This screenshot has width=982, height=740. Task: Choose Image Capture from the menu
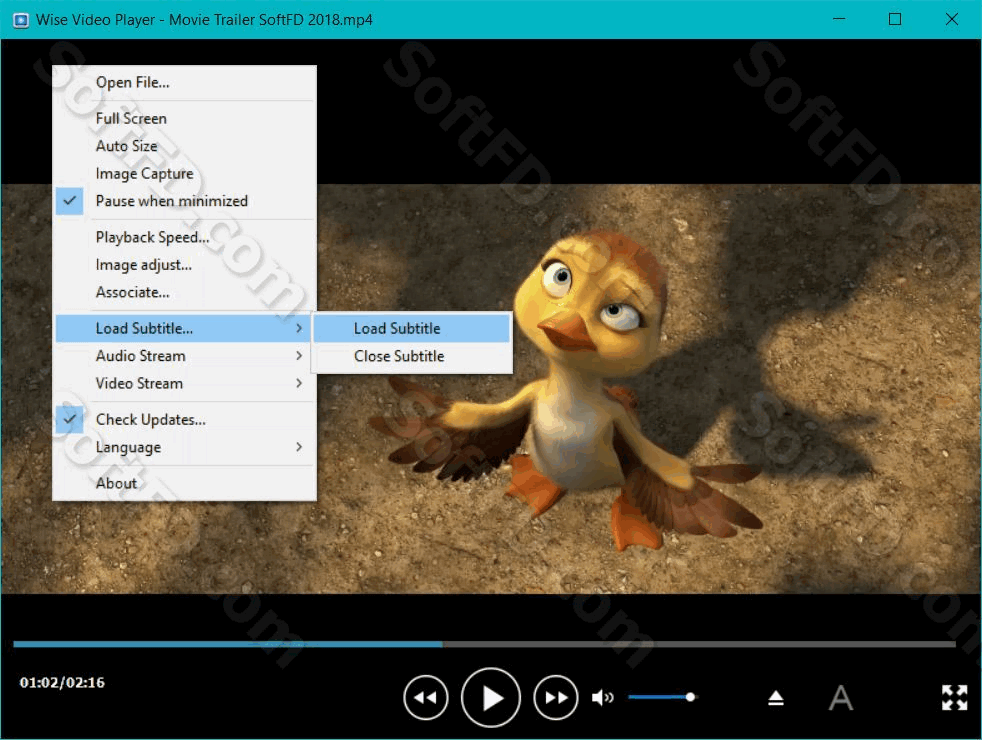coord(185,173)
